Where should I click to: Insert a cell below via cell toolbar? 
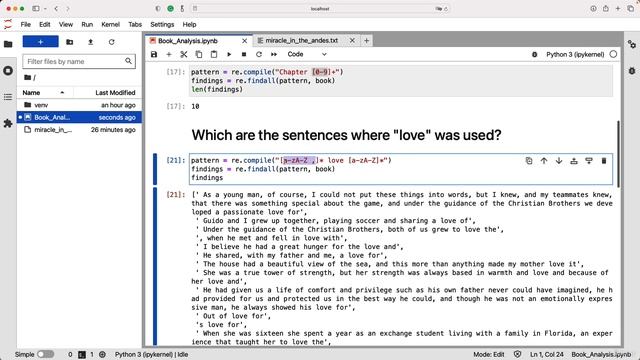(x=589, y=161)
